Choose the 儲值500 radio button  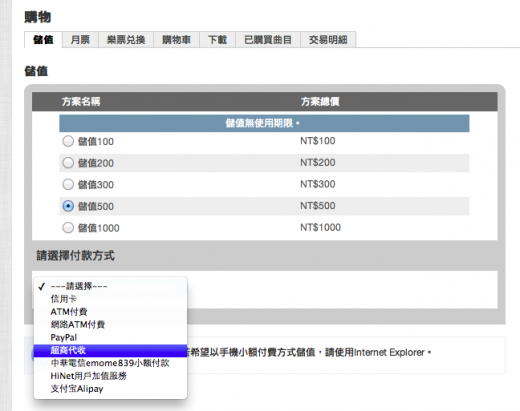pos(68,206)
